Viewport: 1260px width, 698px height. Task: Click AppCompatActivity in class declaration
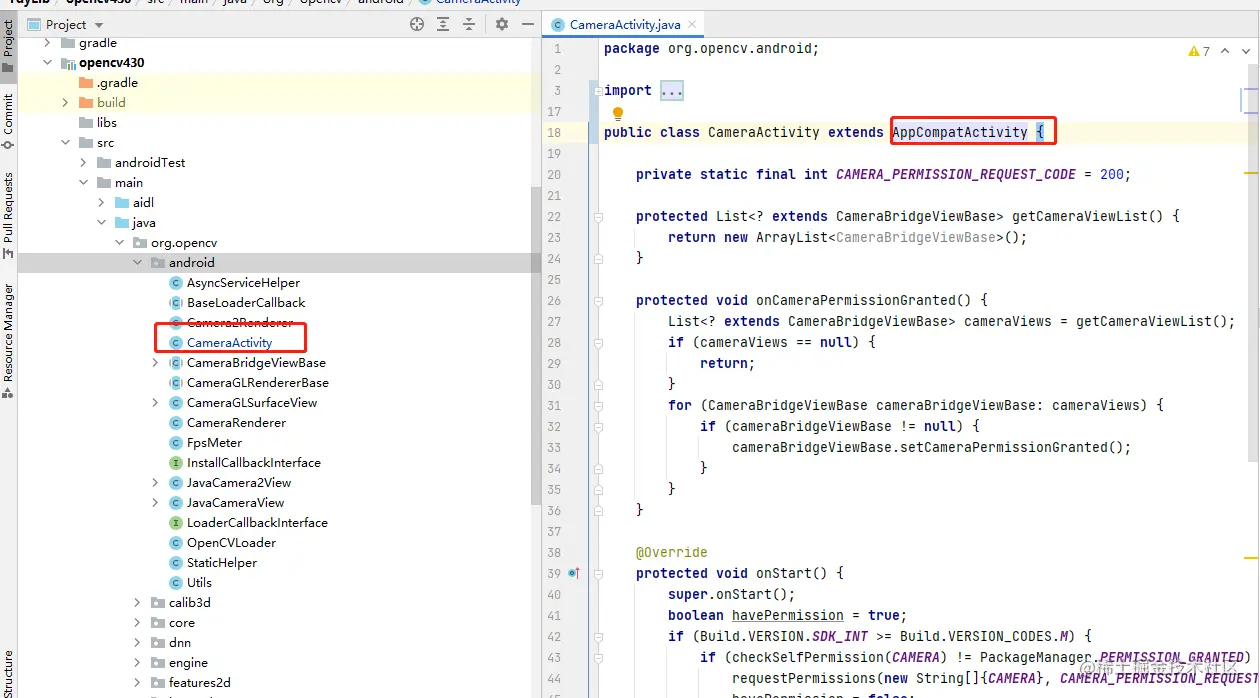960,132
